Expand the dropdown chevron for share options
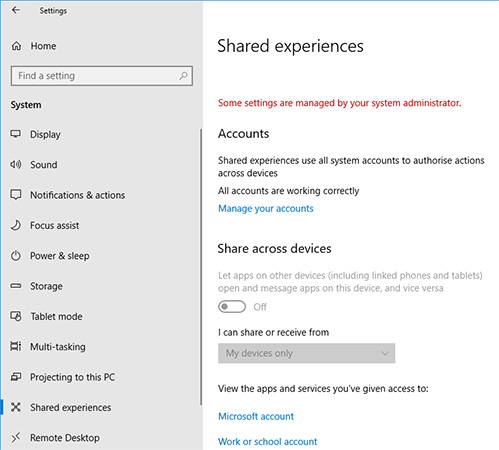Viewport: 499px width, 450px height. pos(385,353)
